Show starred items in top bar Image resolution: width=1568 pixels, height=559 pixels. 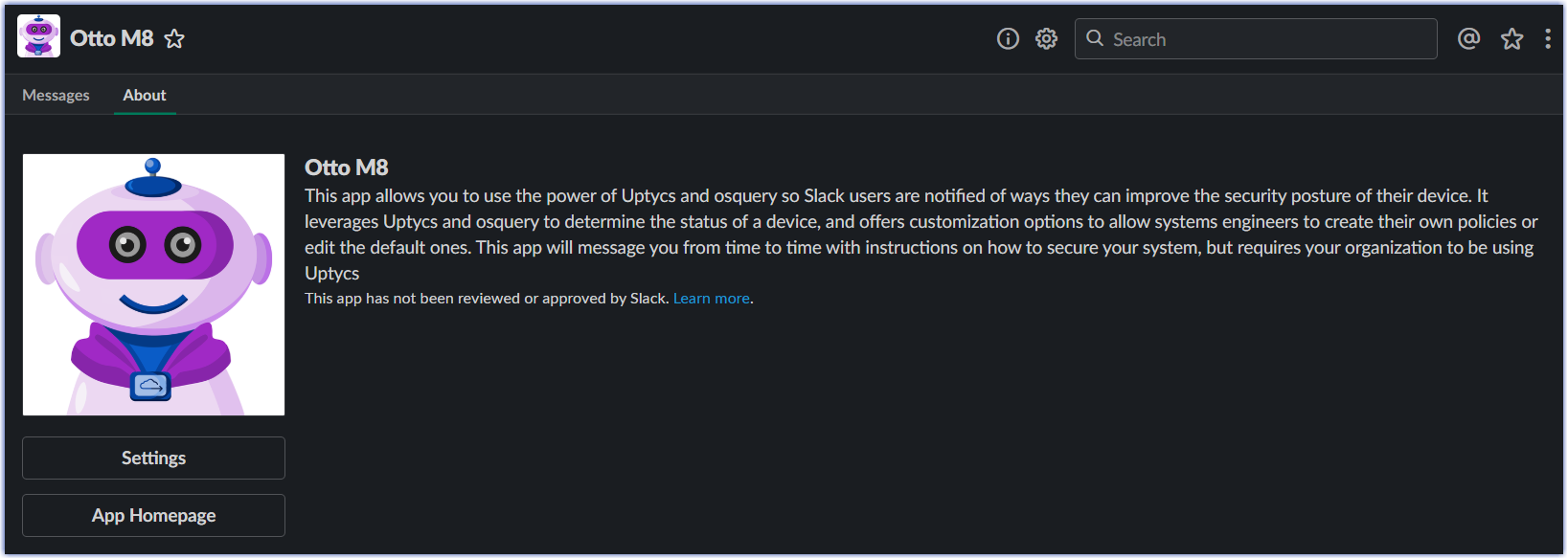click(1511, 38)
